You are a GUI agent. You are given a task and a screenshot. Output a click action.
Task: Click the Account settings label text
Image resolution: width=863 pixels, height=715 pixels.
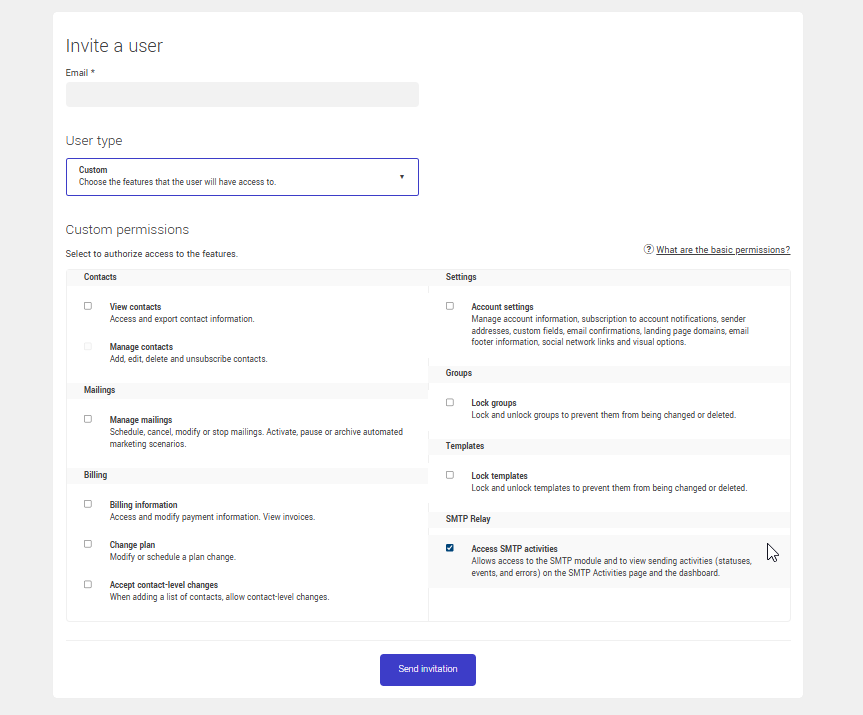(x=502, y=307)
